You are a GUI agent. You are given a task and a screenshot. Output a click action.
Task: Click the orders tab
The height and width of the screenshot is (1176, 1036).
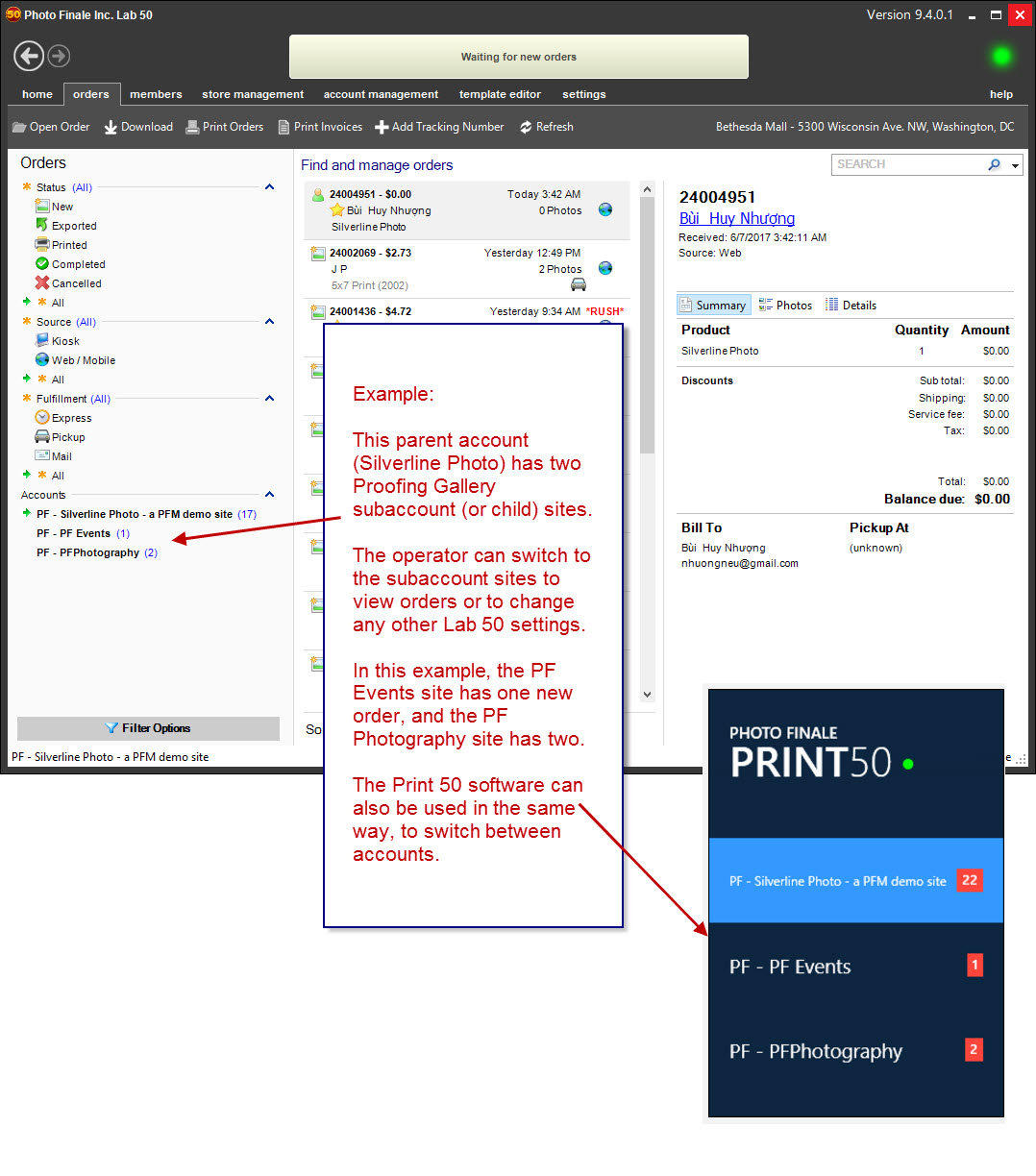tap(91, 94)
